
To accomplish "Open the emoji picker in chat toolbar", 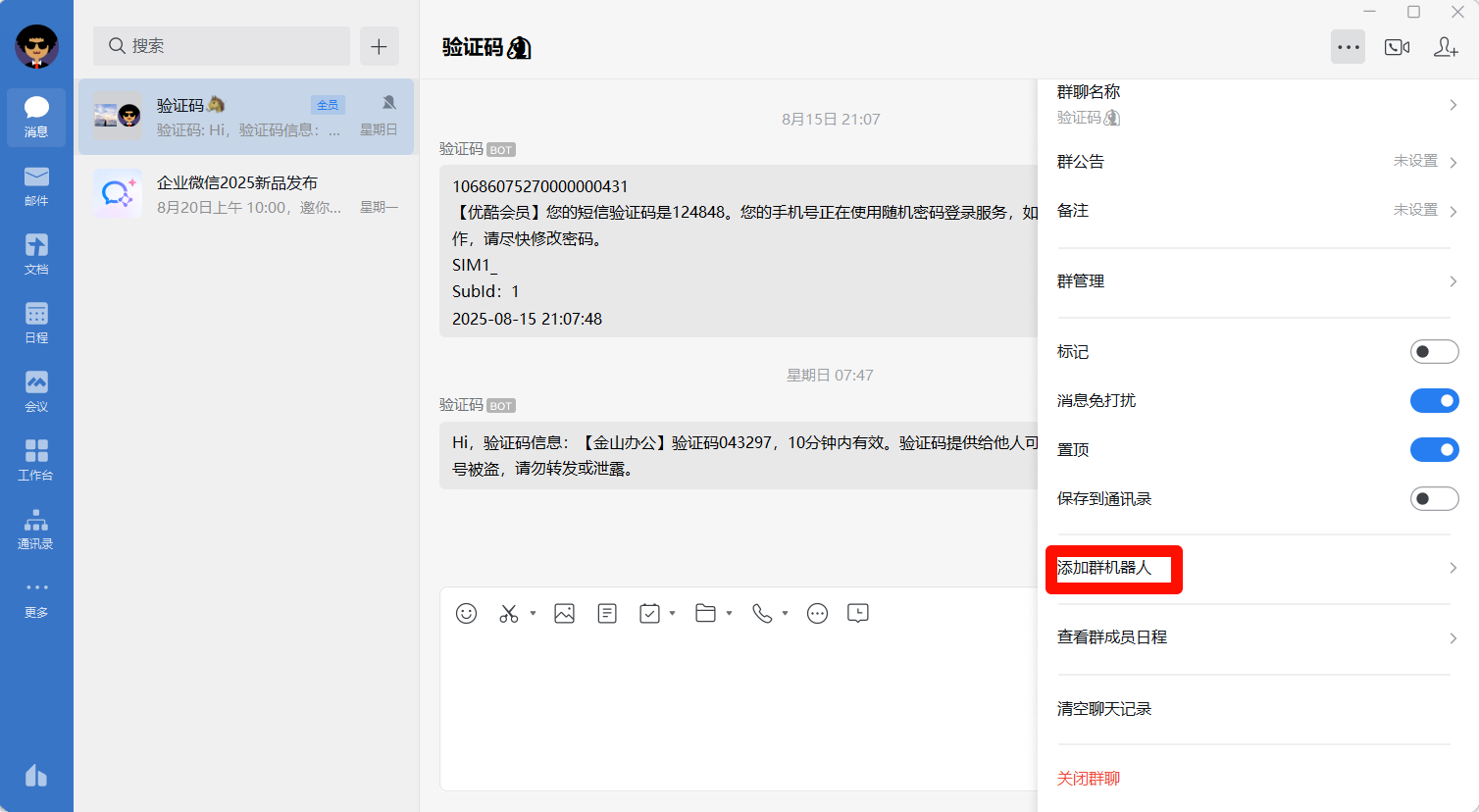I will pyautogui.click(x=467, y=613).
